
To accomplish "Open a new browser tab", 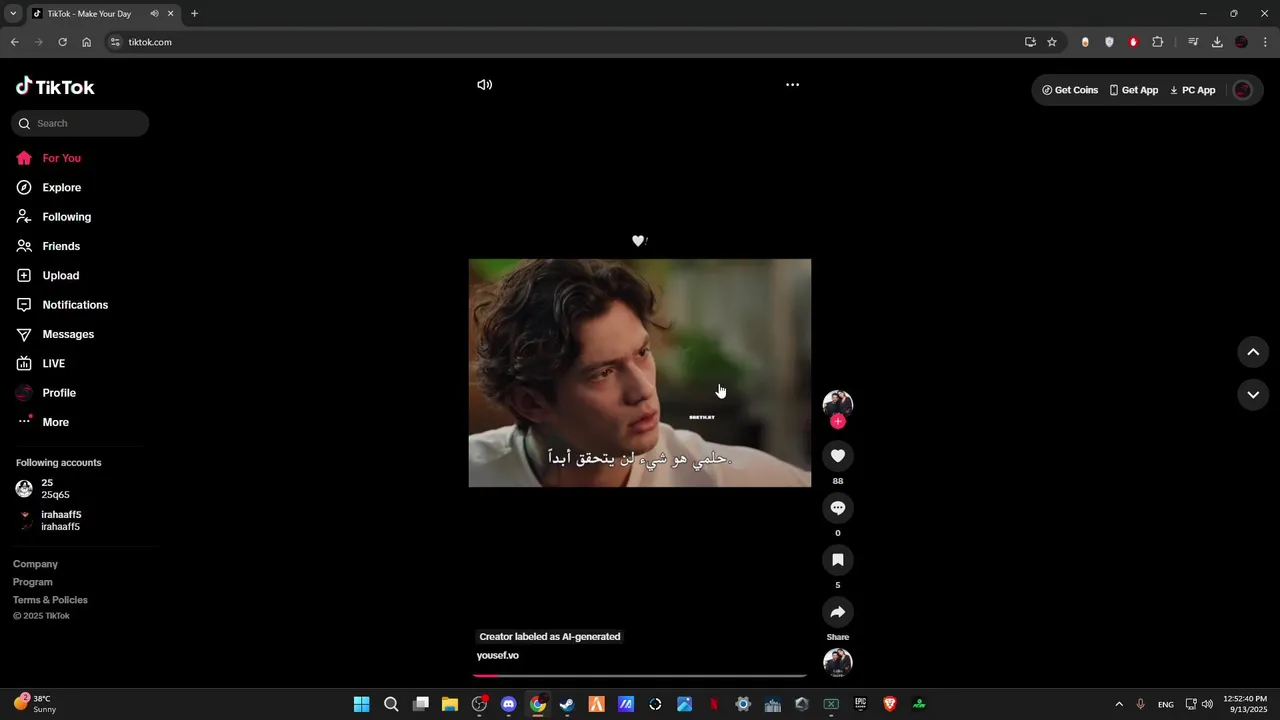I will point(194,14).
